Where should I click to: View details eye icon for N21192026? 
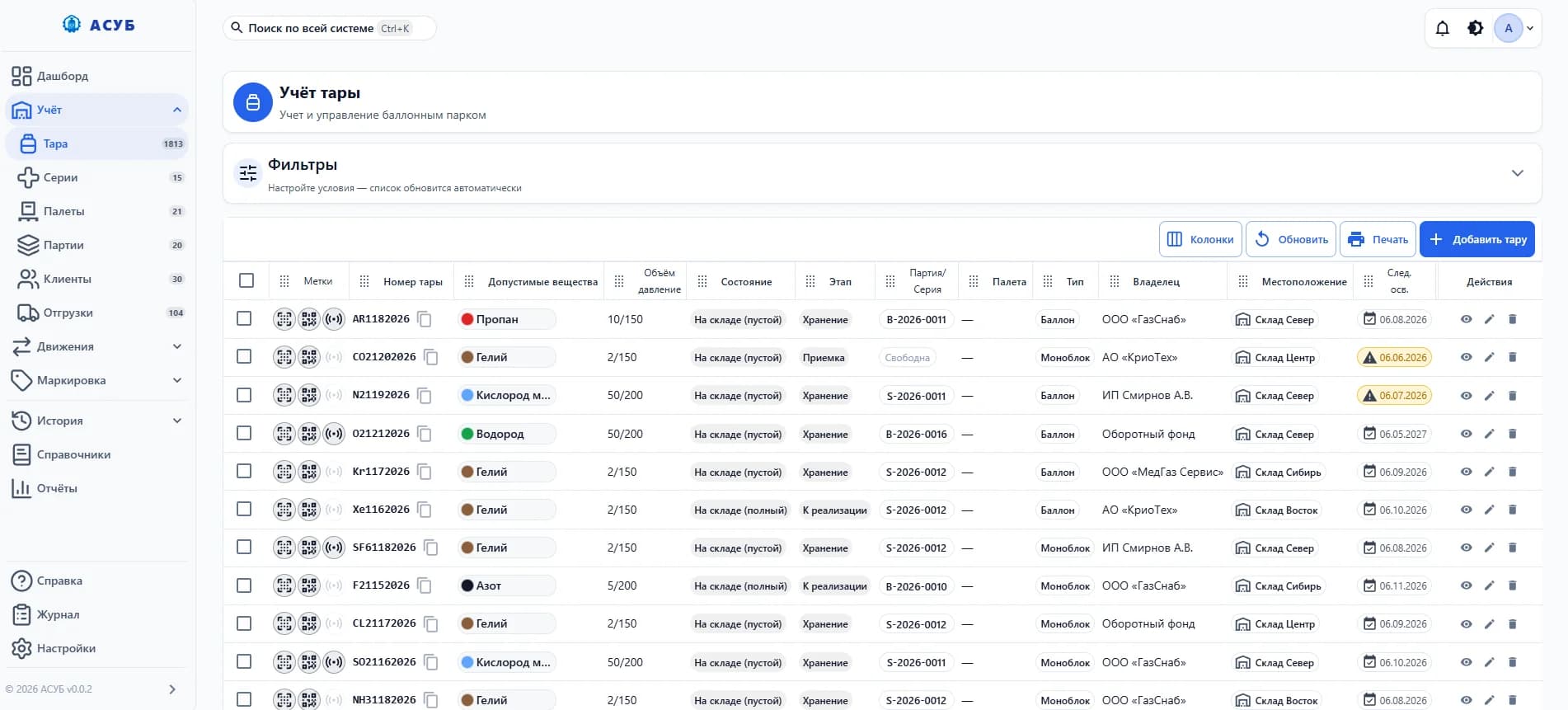click(x=1466, y=396)
